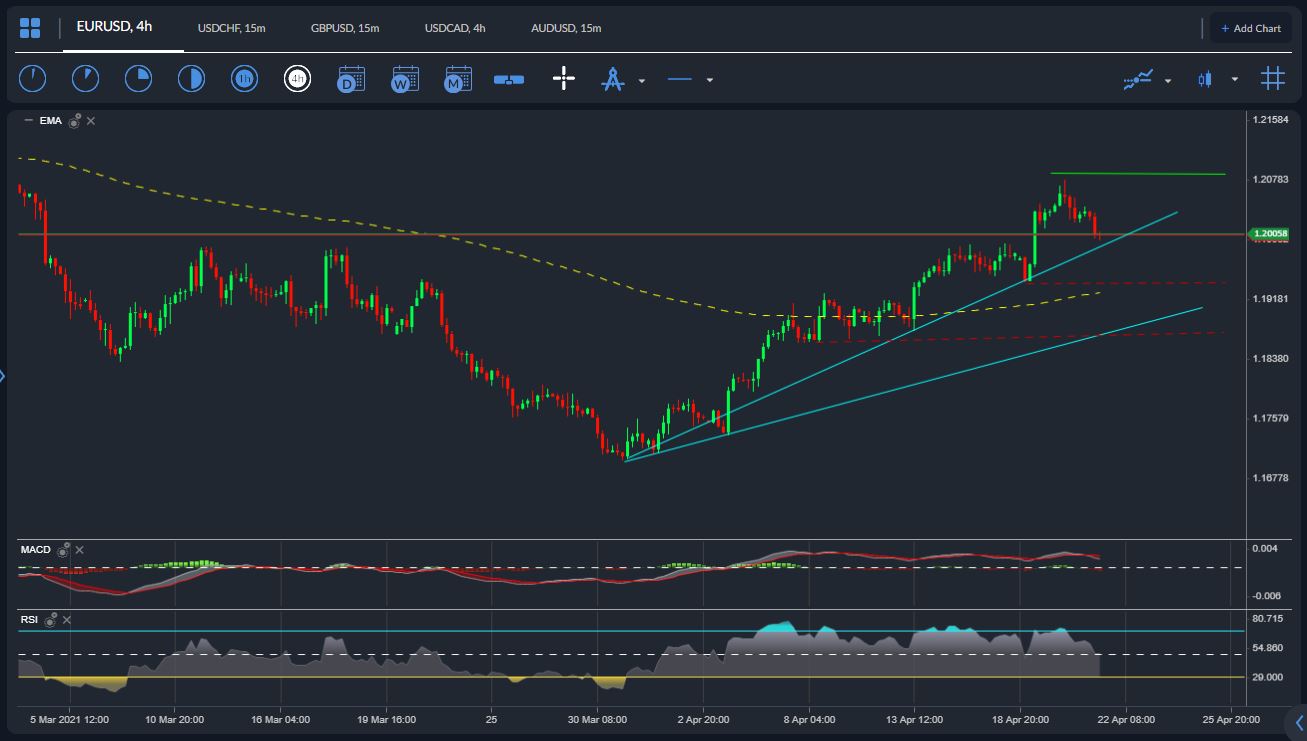Select the Monthly timeframe icon
The width and height of the screenshot is (1307, 741).
coord(457,78)
